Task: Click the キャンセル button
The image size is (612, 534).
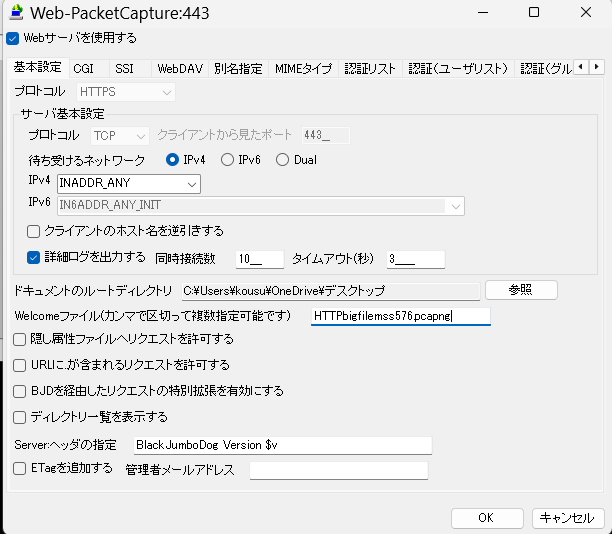Action: tap(566, 518)
